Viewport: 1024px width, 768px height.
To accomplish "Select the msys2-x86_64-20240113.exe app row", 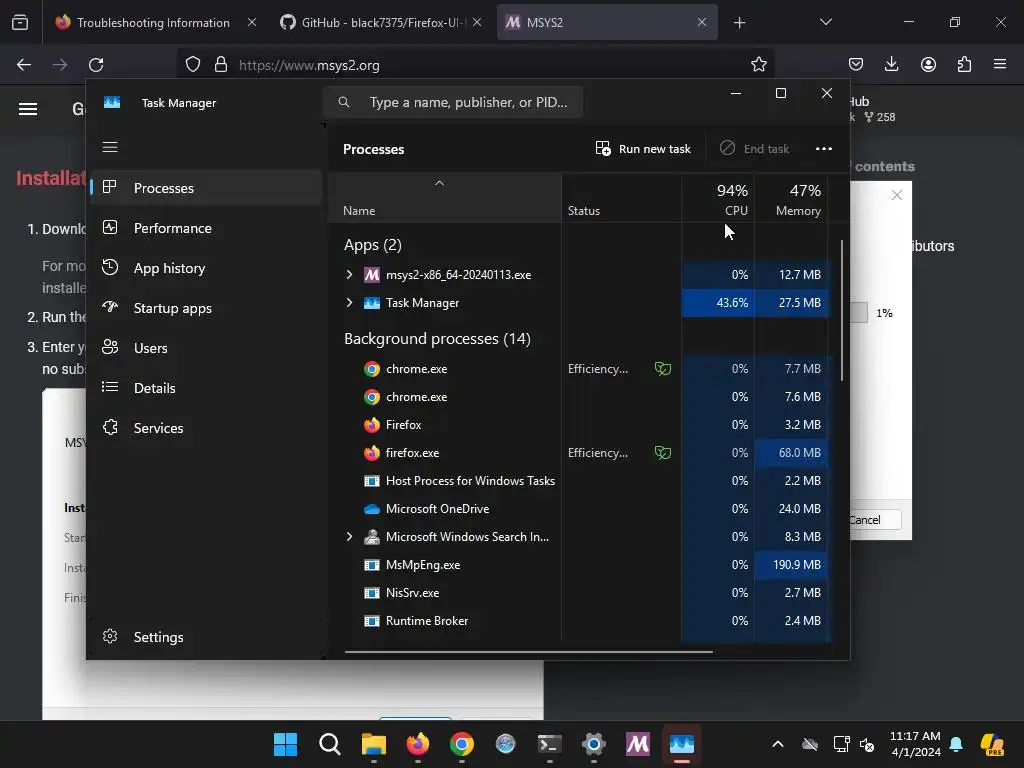I will (581, 275).
